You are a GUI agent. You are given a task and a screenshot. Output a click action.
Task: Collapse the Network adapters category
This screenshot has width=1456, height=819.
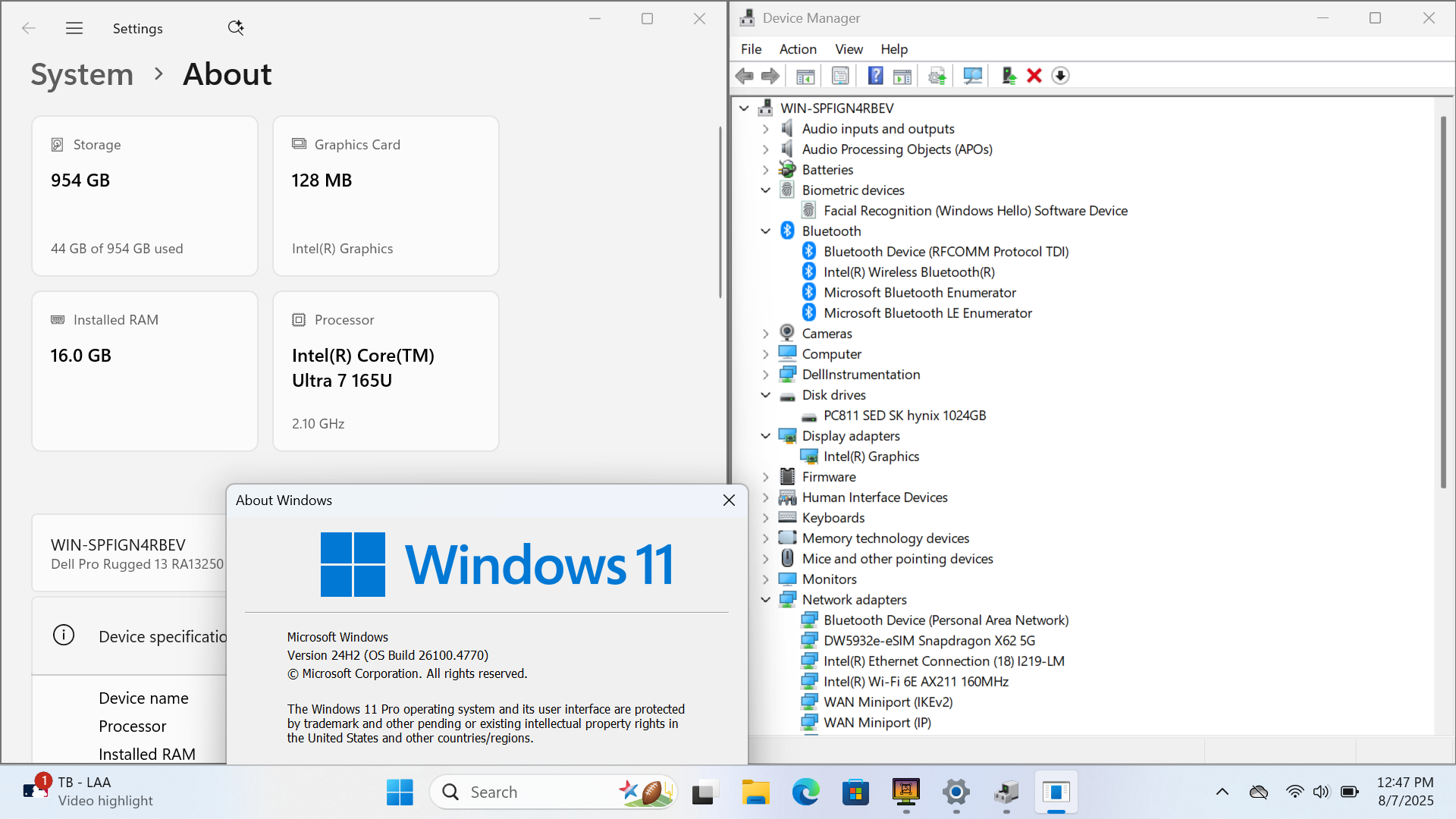tap(766, 600)
